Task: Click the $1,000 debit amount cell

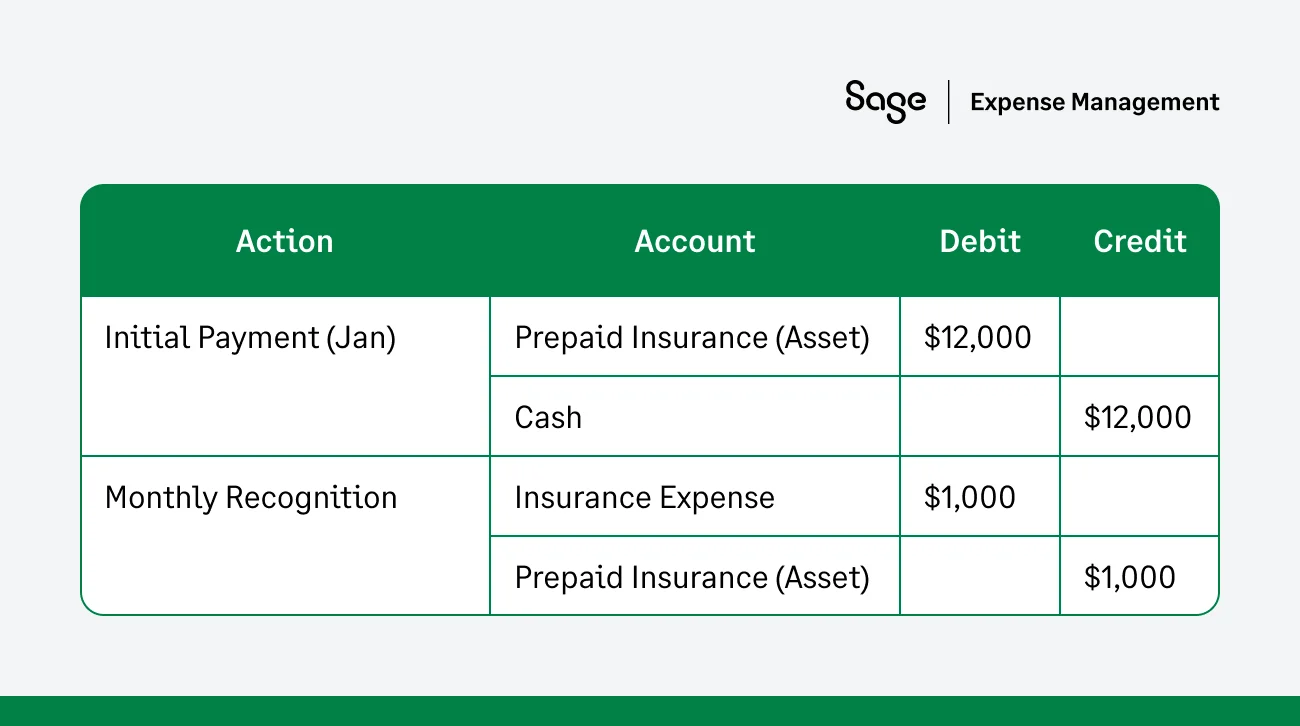Action: [969, 498]
